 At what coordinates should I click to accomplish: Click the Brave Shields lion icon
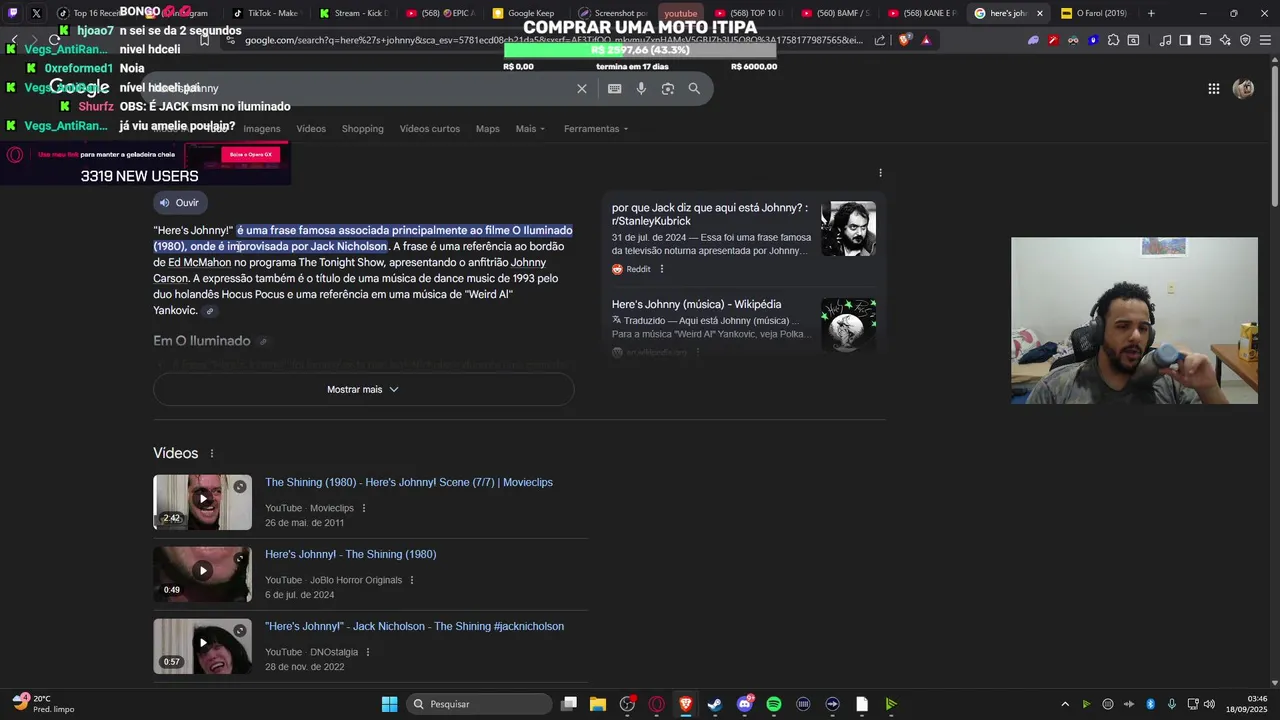pos(905,40)
